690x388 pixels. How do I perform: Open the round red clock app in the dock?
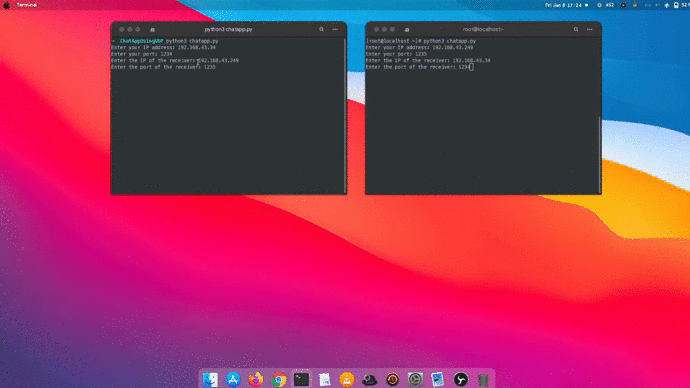pos(393,379)
